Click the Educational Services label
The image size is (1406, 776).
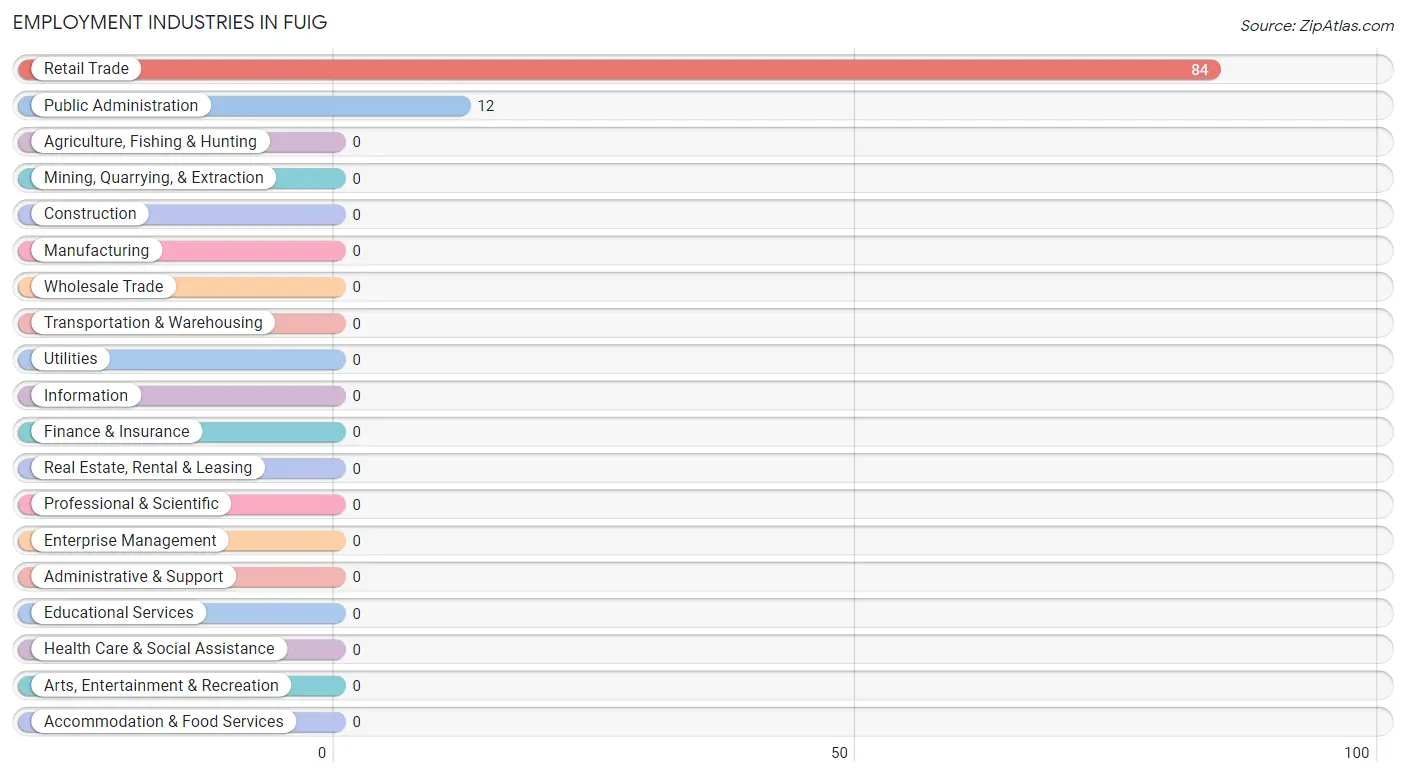pos(119,613)
